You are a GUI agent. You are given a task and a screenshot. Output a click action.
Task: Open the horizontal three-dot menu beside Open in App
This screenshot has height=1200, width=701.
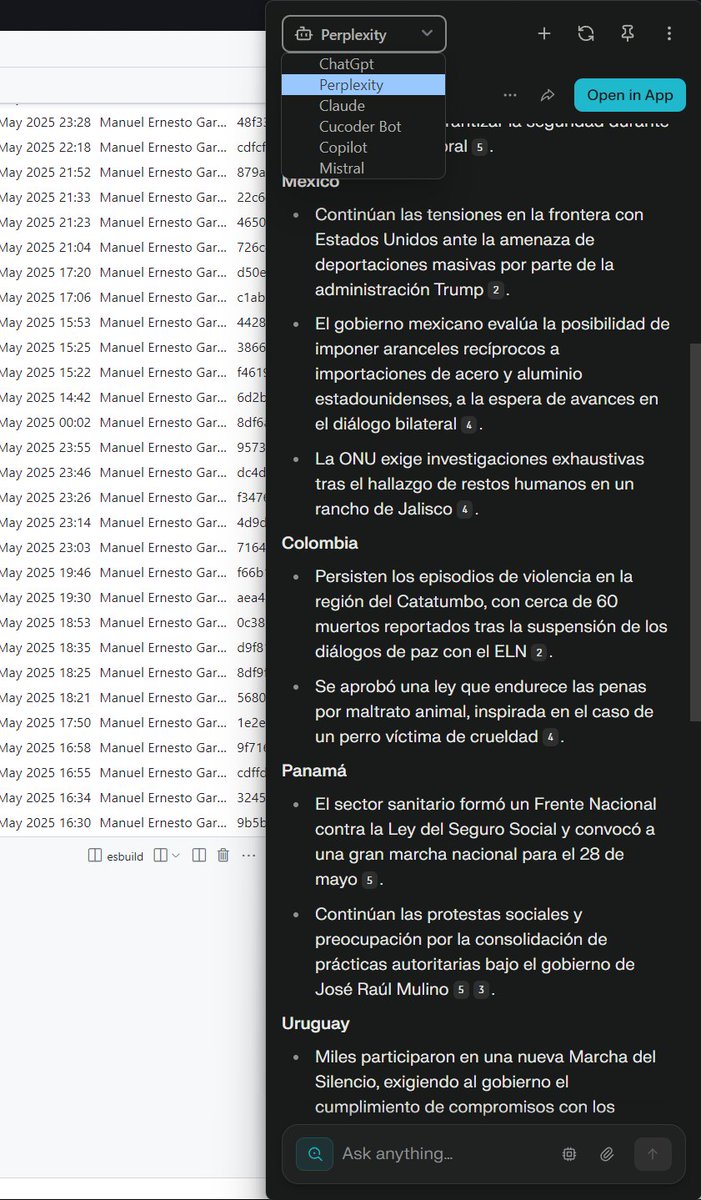pyautogui.click(x=510, y=95)
